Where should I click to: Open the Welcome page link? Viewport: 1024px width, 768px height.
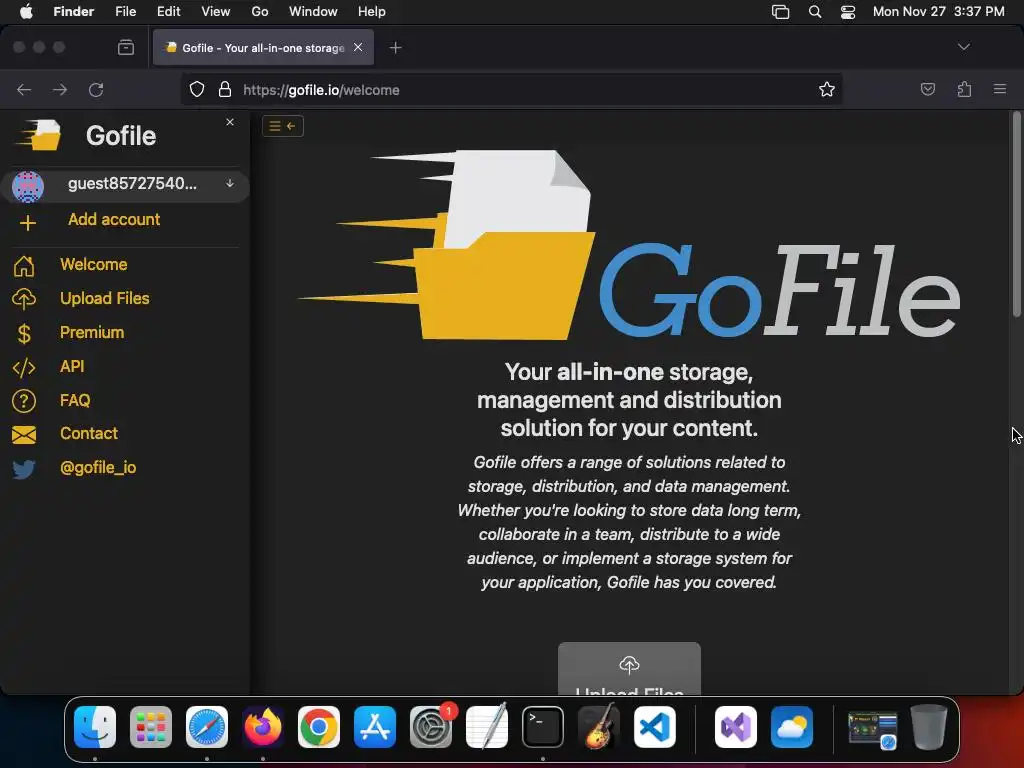click(93, 264)
